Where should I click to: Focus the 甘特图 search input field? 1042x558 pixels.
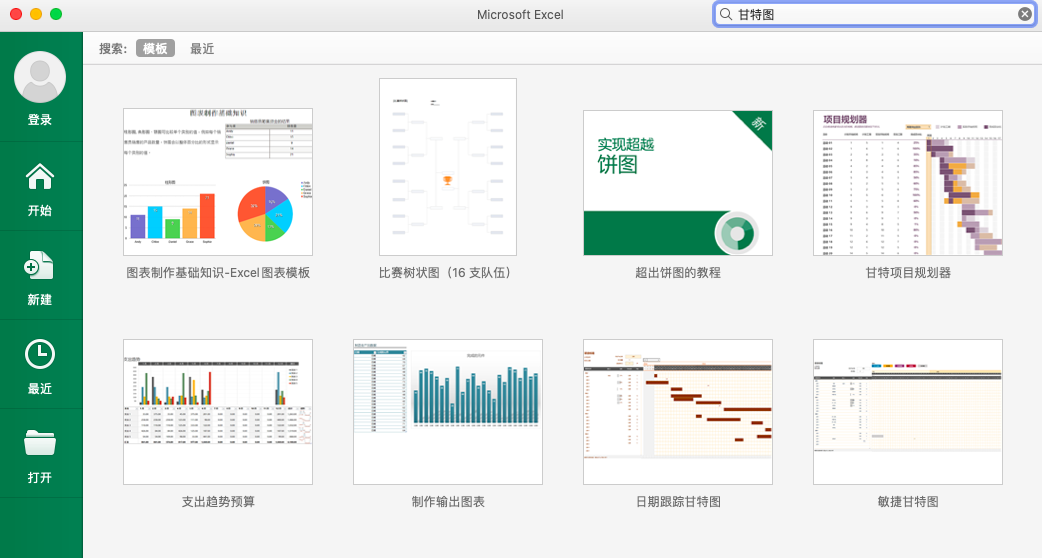[875, 15]
